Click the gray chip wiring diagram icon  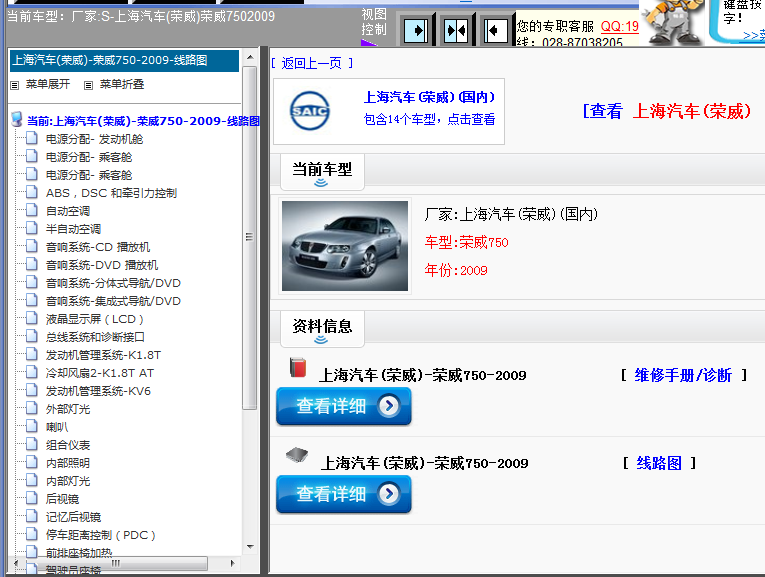pyautogui.click(x=297, y=455)
